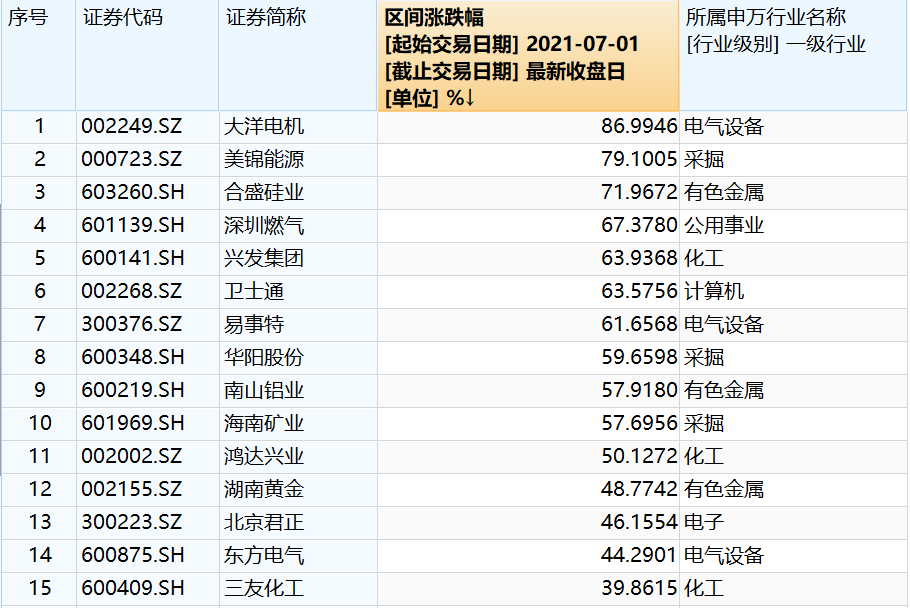The image size is (910, 608).
Task: Select the 公用事业 industry cell
Action: coord(725,225)
